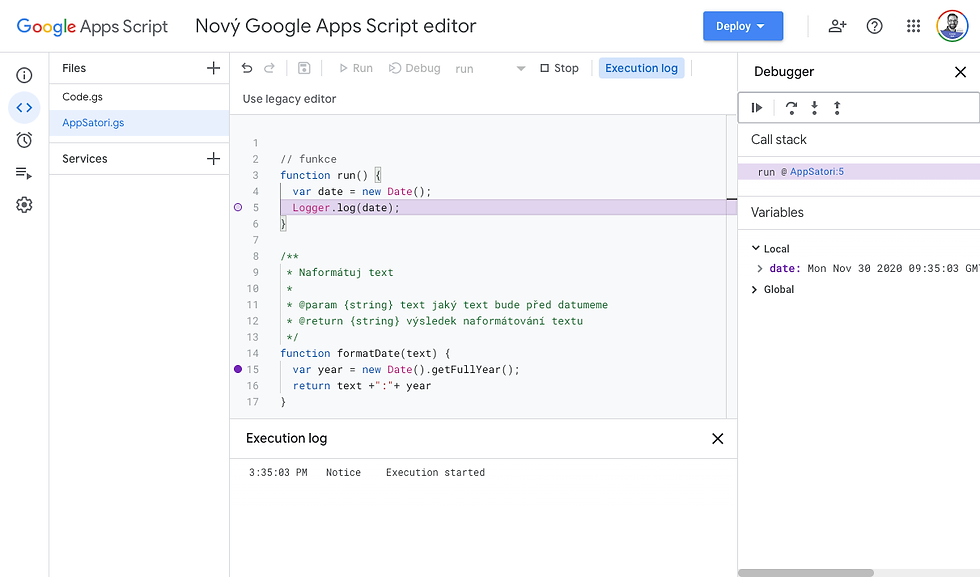Image resolution: width=980 pixels, height=577 pixels.
Task: Click the Debug button
Action: 414,68
